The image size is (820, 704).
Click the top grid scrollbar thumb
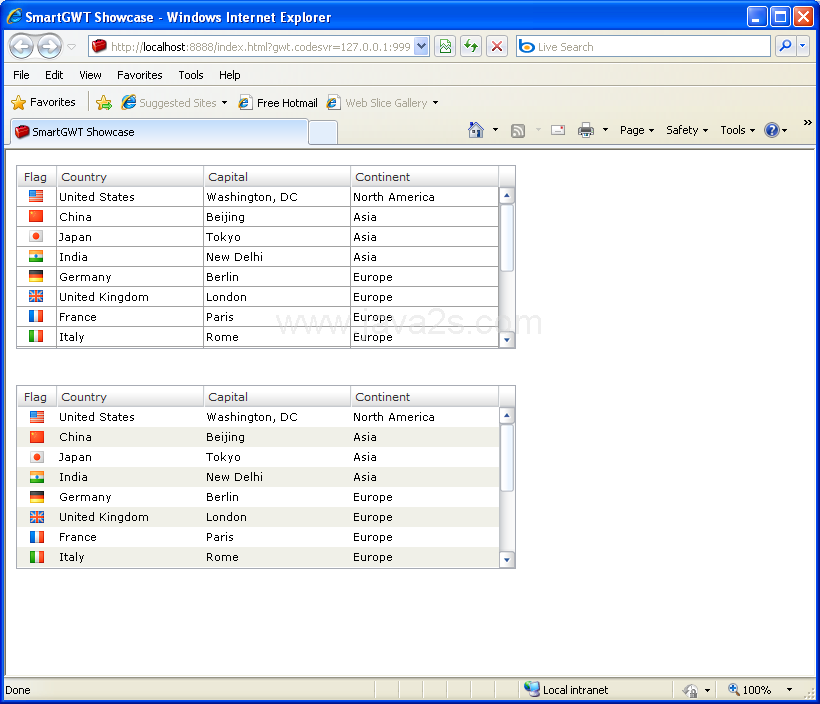pos(506,238)
